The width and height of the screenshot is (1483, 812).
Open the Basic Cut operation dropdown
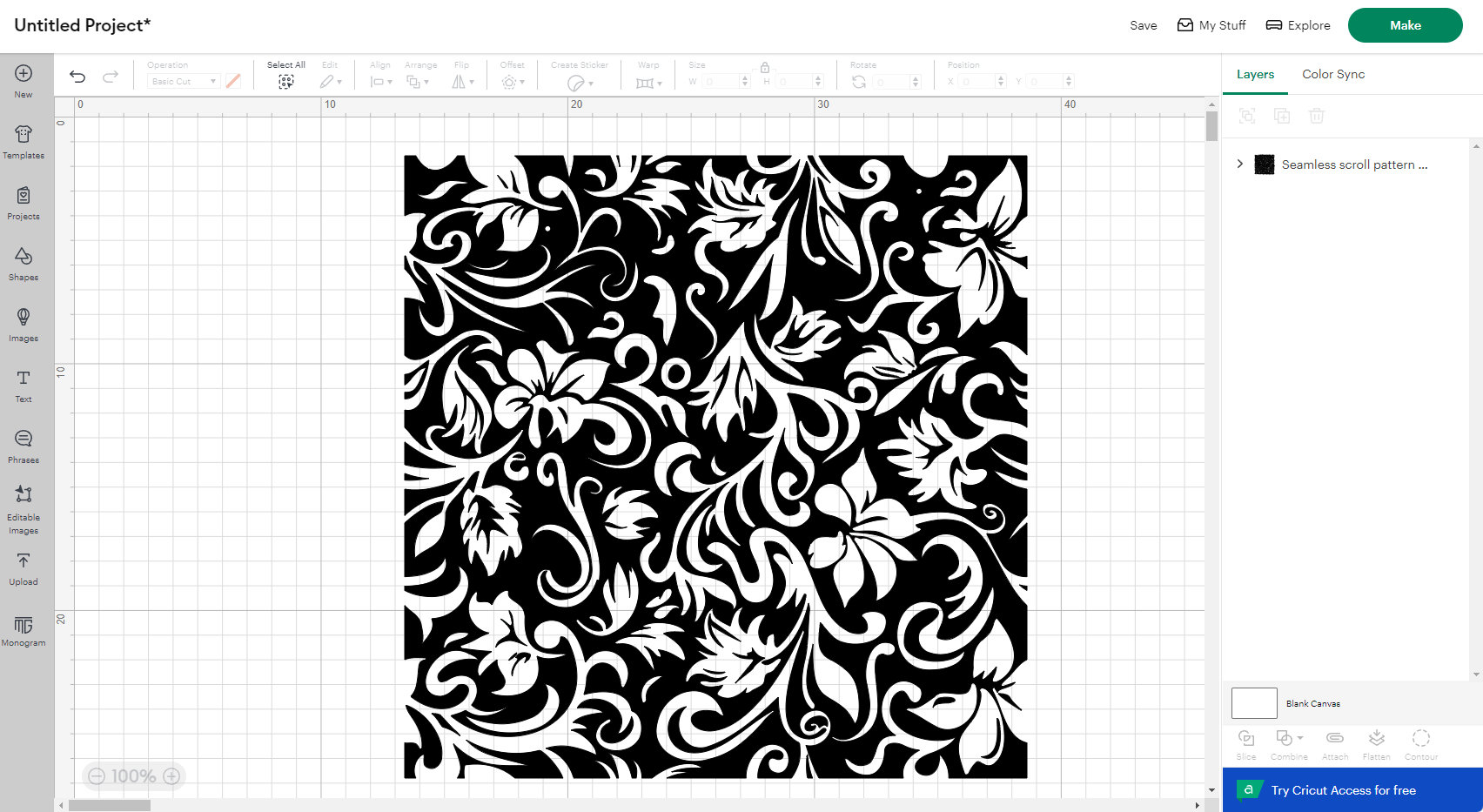point(182,81)
